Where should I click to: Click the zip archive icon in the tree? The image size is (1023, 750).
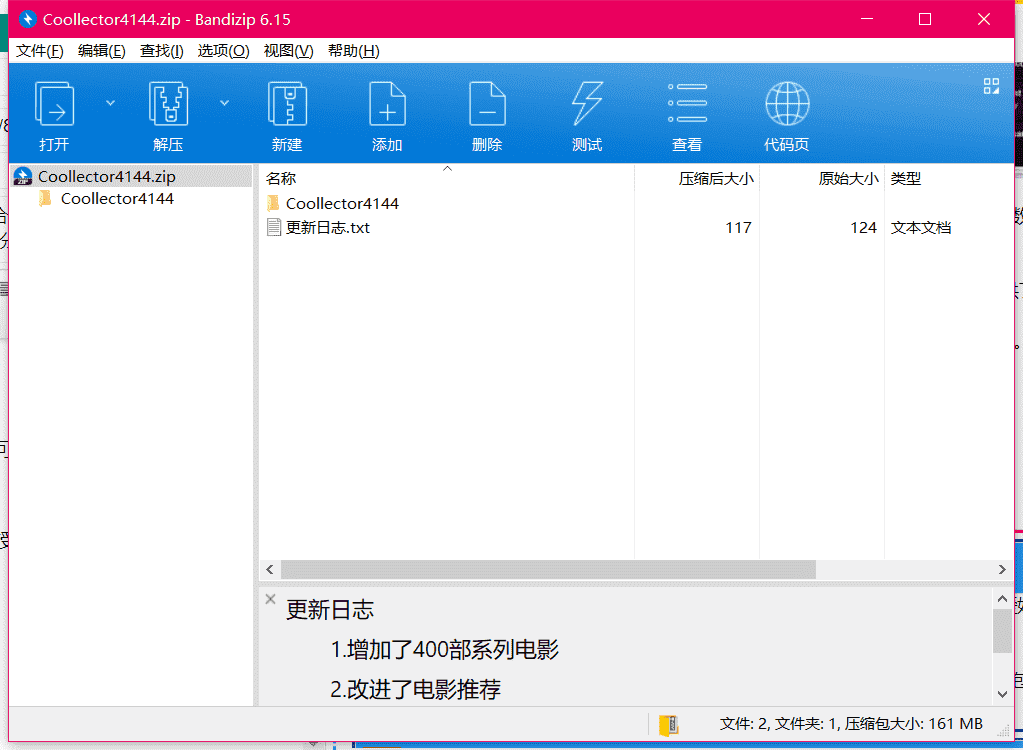[23, 176]
